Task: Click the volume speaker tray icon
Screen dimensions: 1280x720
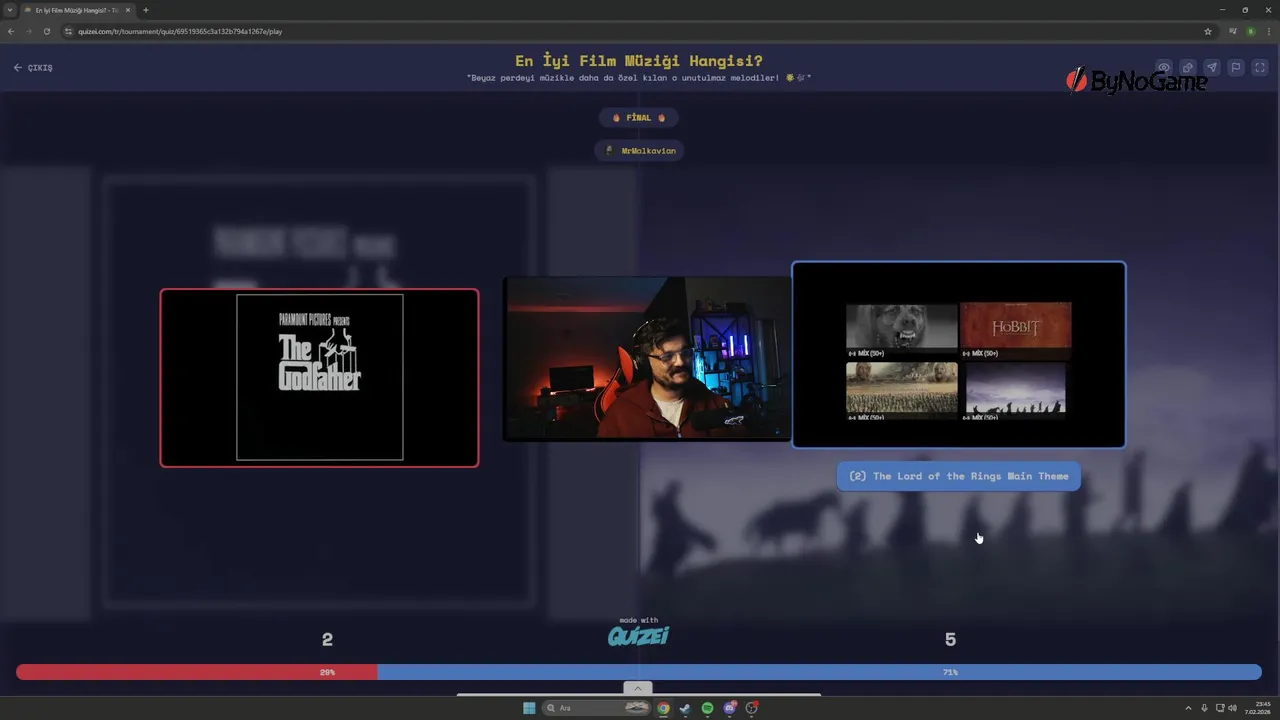Action: pyautogui.click(x=1232, y=708)
